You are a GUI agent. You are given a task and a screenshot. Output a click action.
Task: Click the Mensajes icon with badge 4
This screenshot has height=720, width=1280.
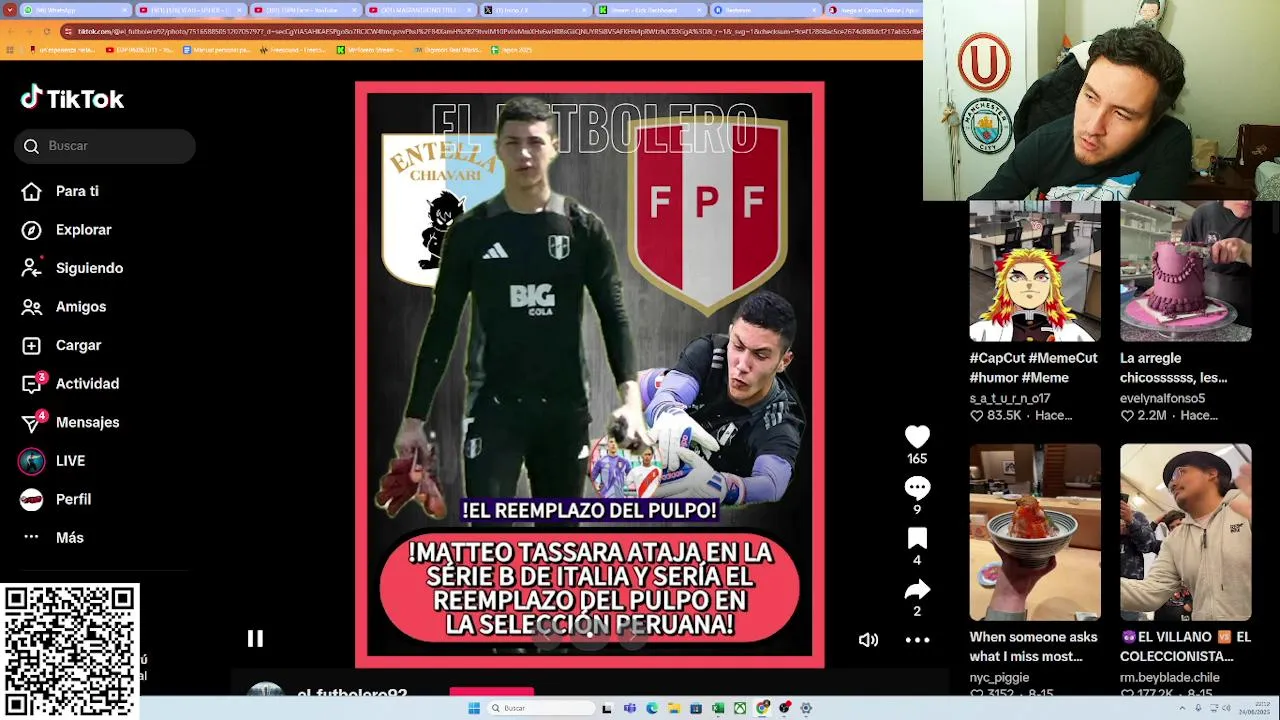pos(33,422)
